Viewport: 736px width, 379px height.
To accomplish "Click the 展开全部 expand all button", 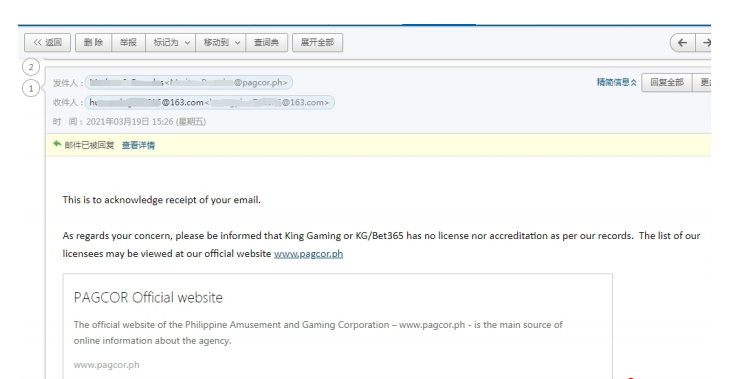I will pos(317,42).
